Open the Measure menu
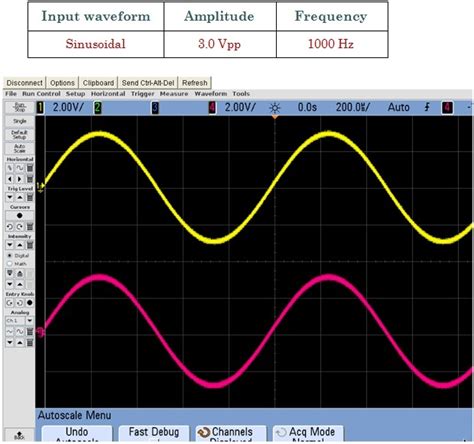The height and width of the screenshot is (444, 474). (174, 94)
